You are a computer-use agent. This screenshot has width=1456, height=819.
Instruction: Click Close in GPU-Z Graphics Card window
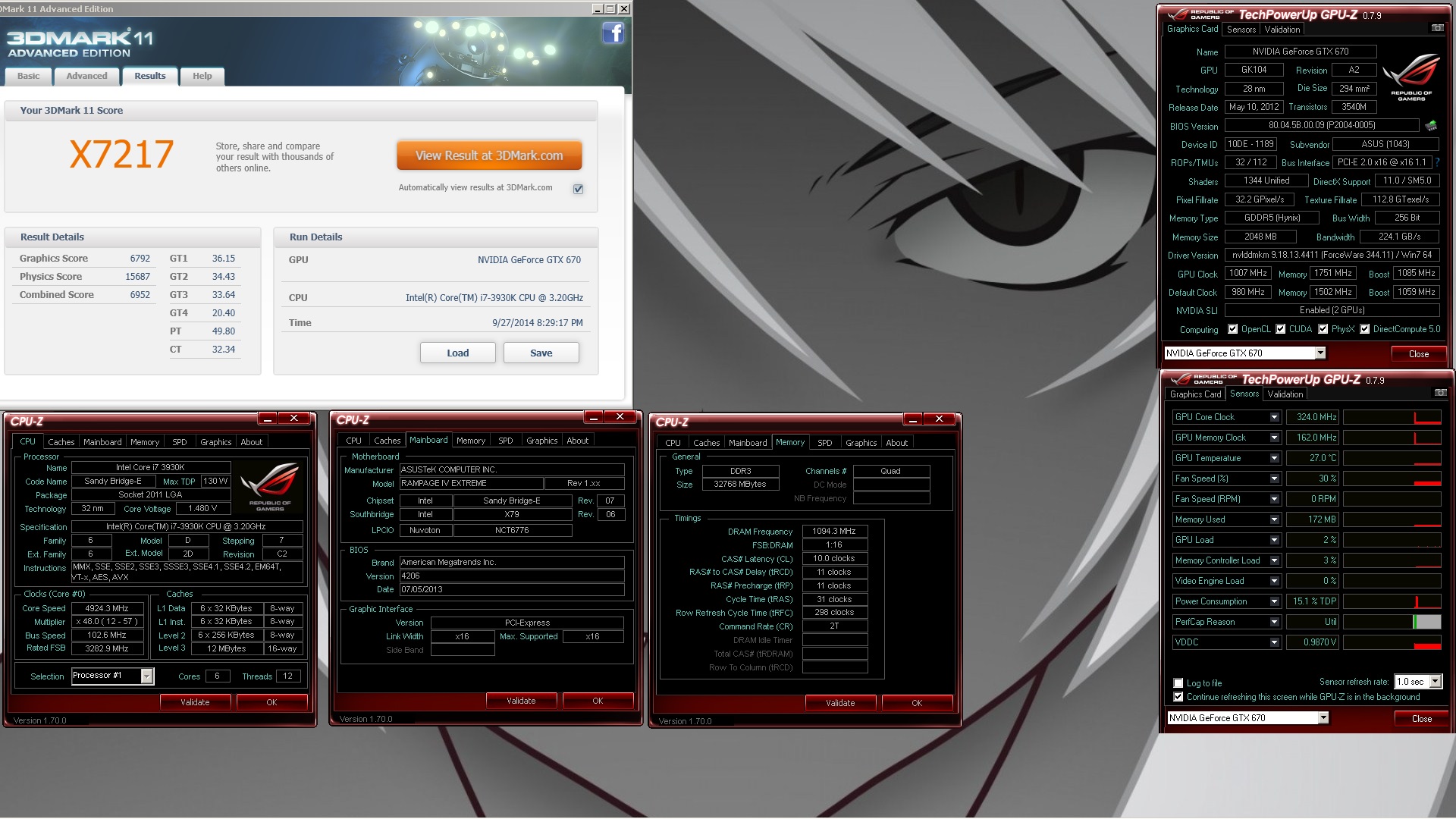point(1419,354)
